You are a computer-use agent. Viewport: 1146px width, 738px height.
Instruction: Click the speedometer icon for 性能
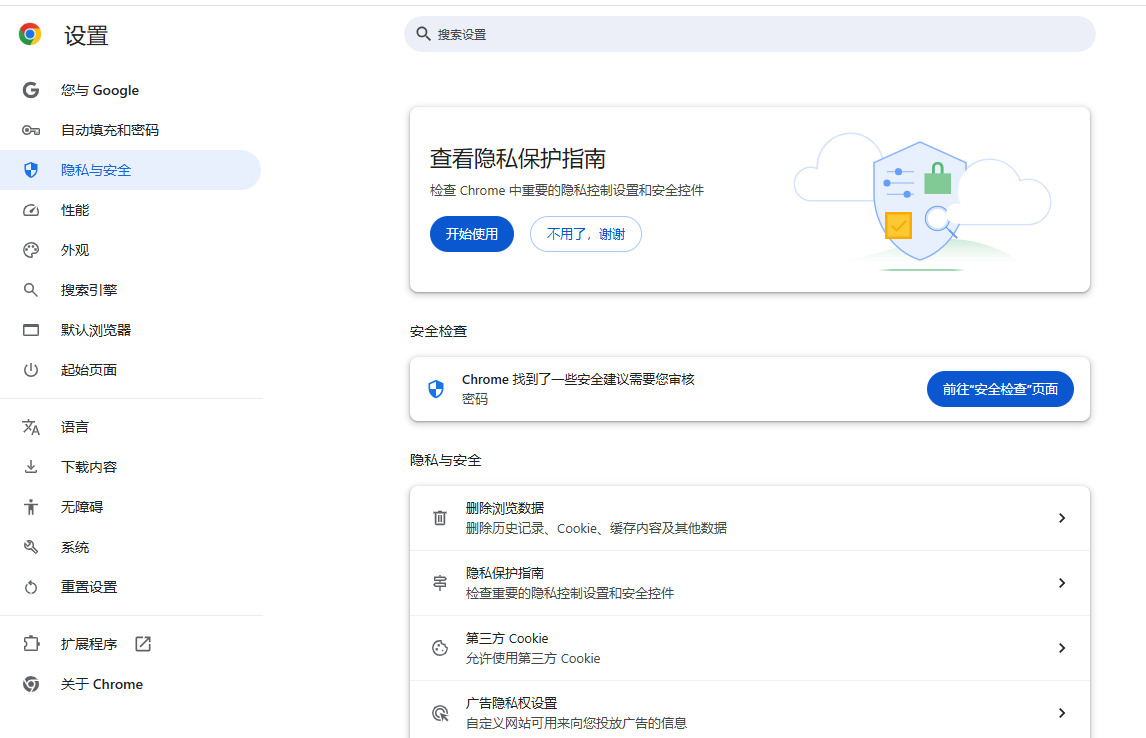tap(31, 210)
